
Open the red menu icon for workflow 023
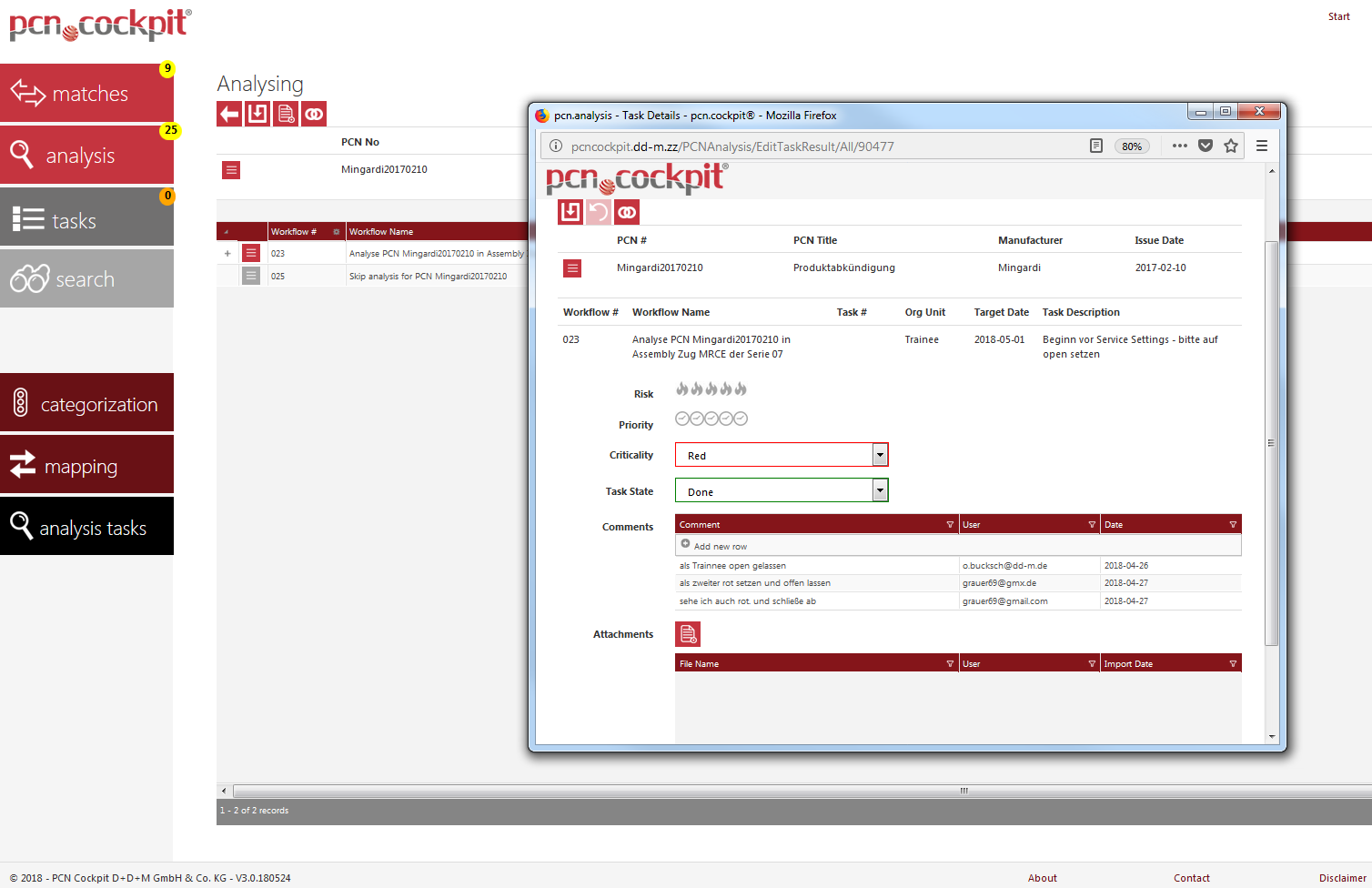[251, 253]
